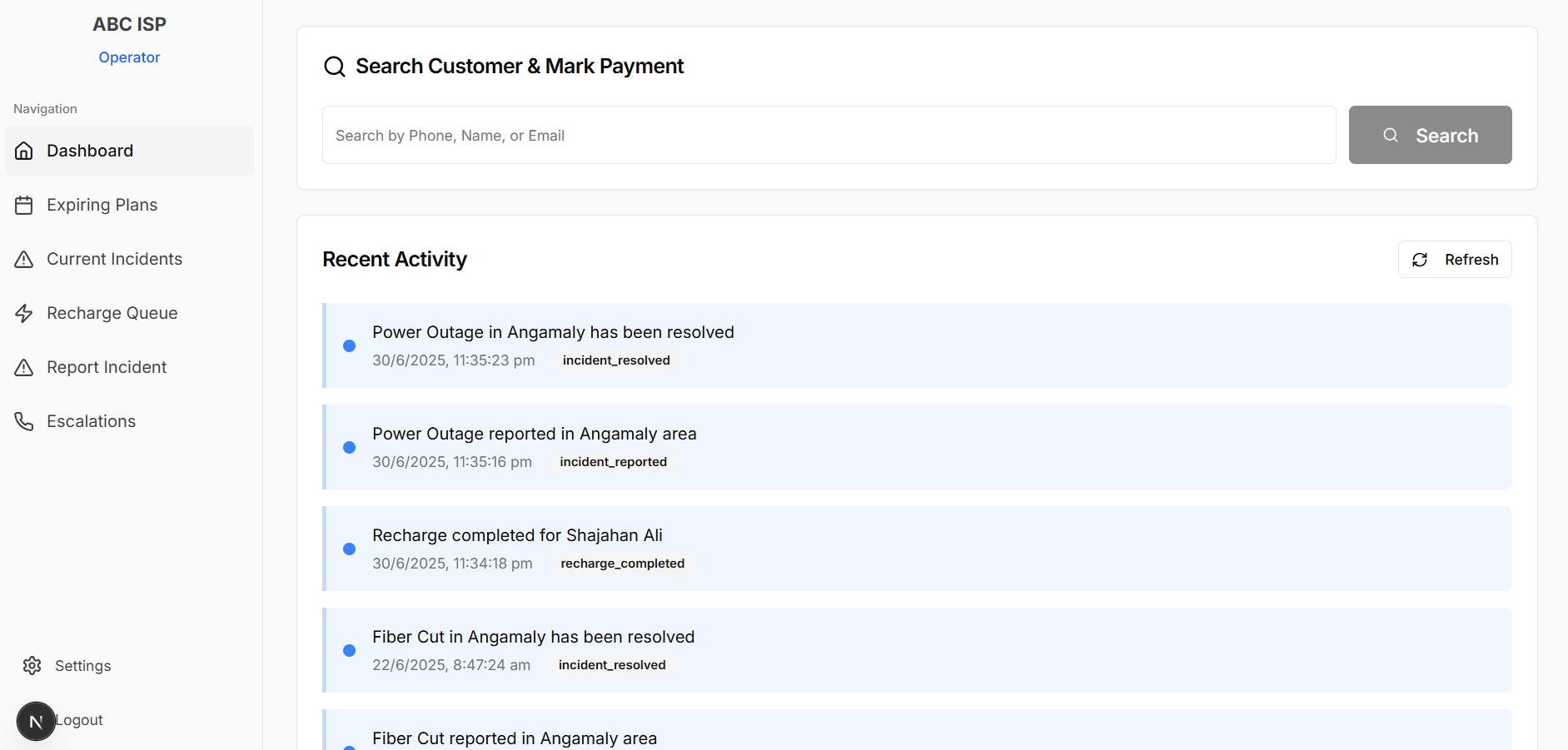Image resolution: width=1568 pixels, height=750 pixels.
Task: Click the blue dot beside Power Outage resolved
Action: 350,345
